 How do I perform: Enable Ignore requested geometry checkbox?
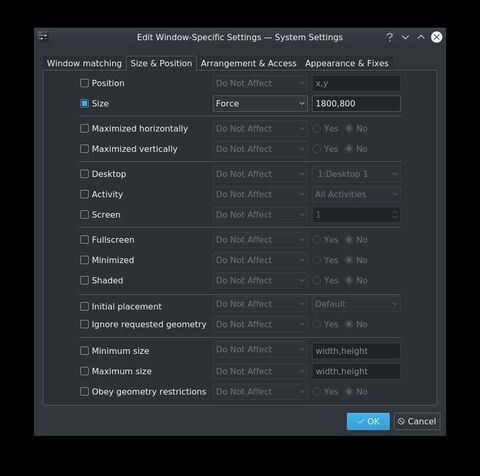[x=84, y=324]
